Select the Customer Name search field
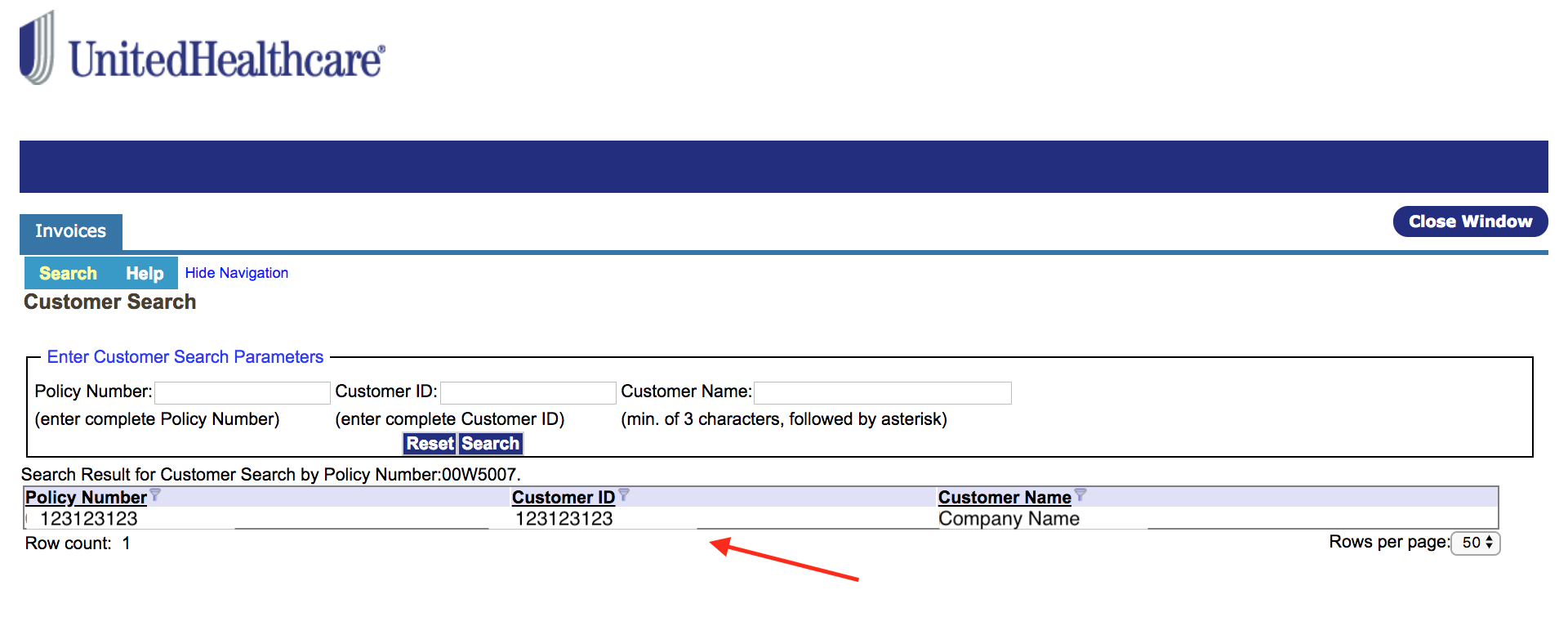This screenshot has height=644, width=1568. [882, 392]
